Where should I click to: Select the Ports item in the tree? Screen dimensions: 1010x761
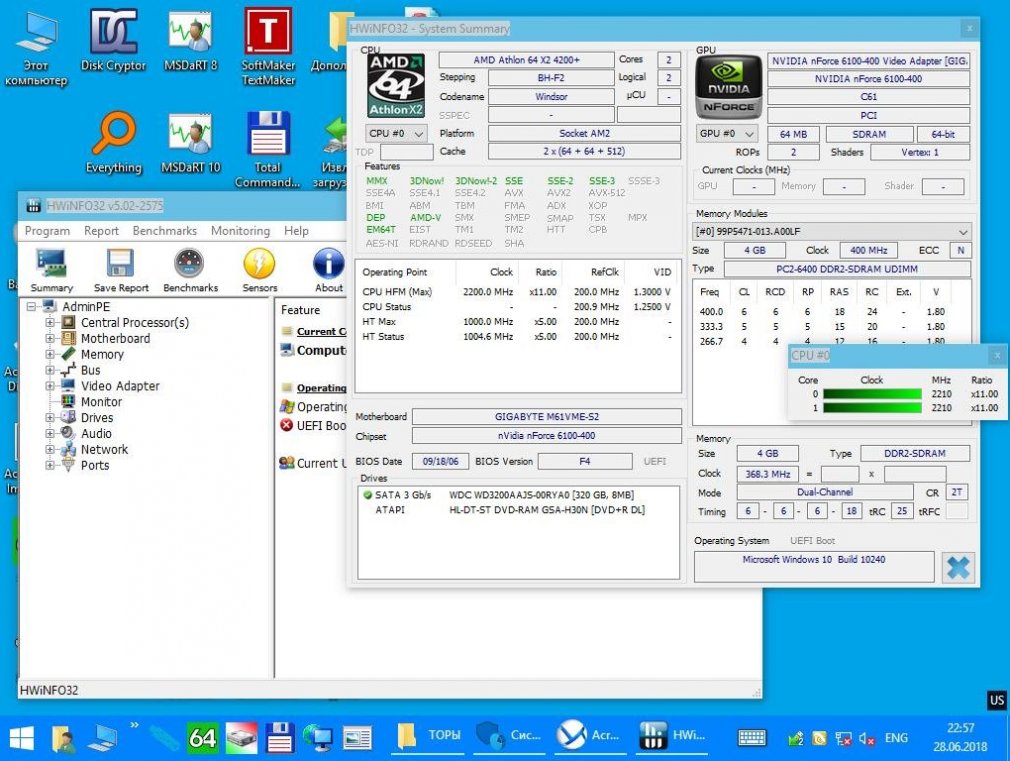tap(95, 465)
